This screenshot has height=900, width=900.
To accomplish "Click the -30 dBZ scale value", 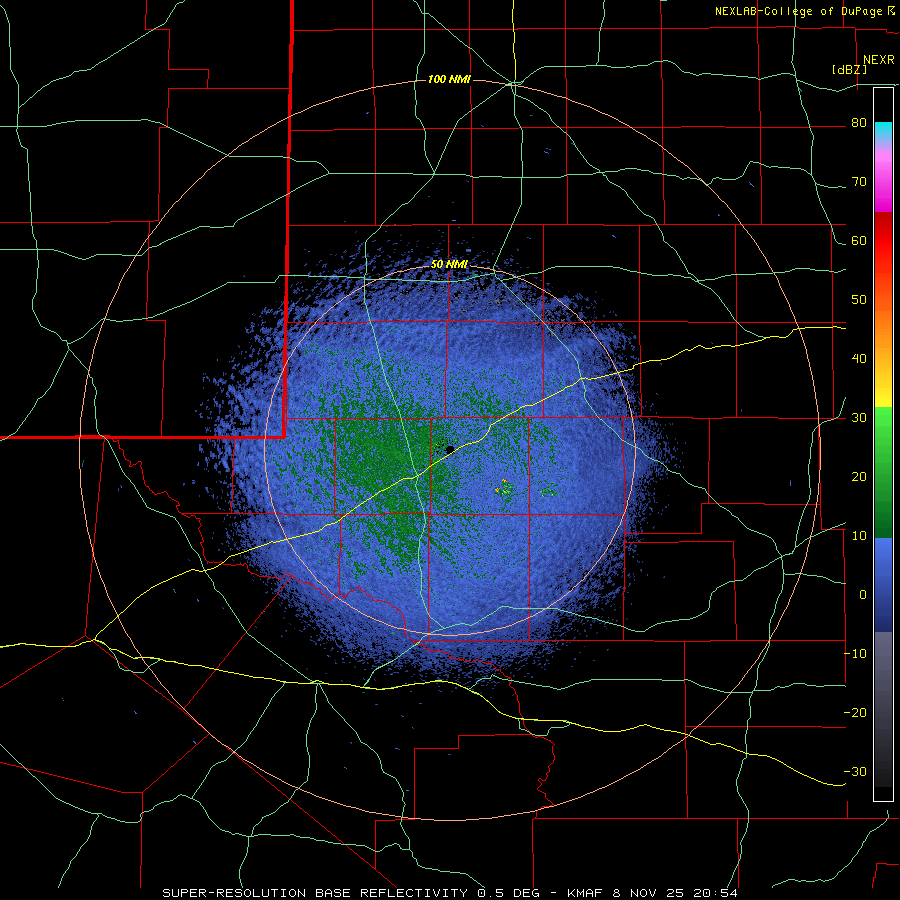I will click(855, 771).
